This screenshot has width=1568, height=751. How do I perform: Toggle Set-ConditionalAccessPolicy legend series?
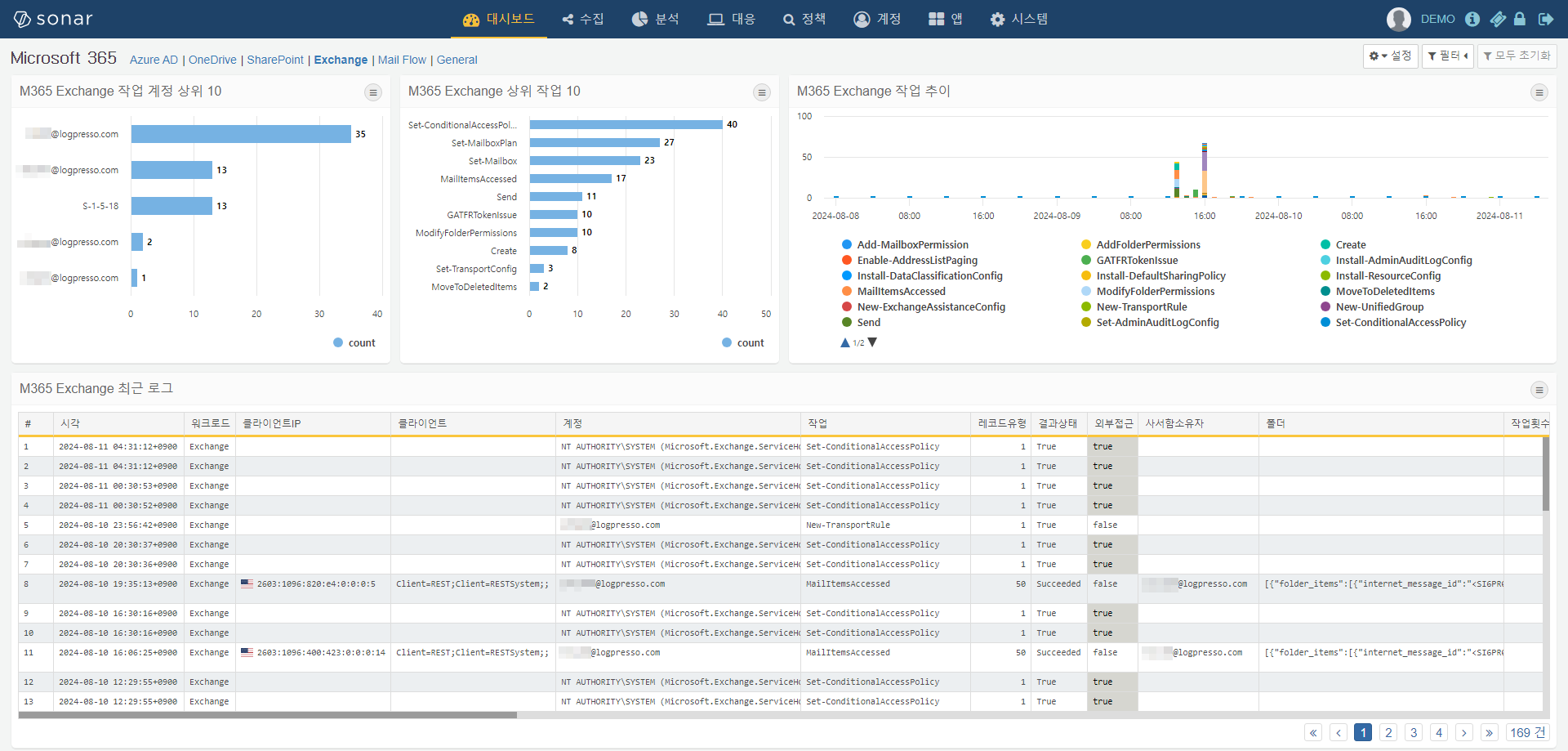point(1393,322)
